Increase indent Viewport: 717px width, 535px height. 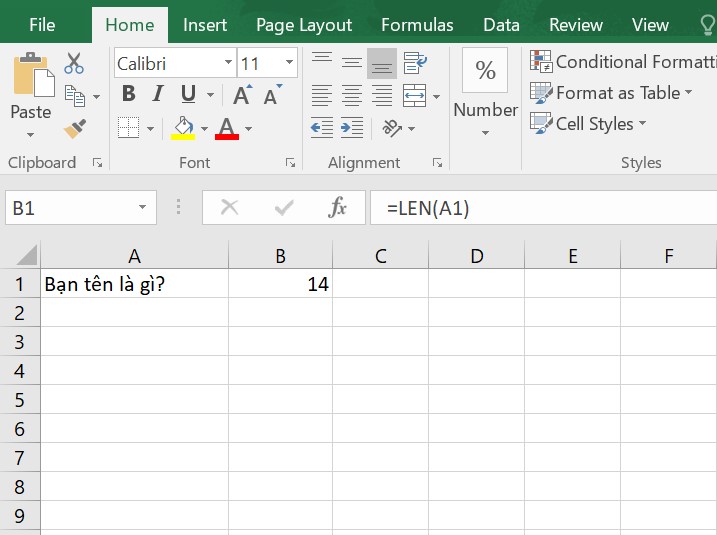point(352,128)
